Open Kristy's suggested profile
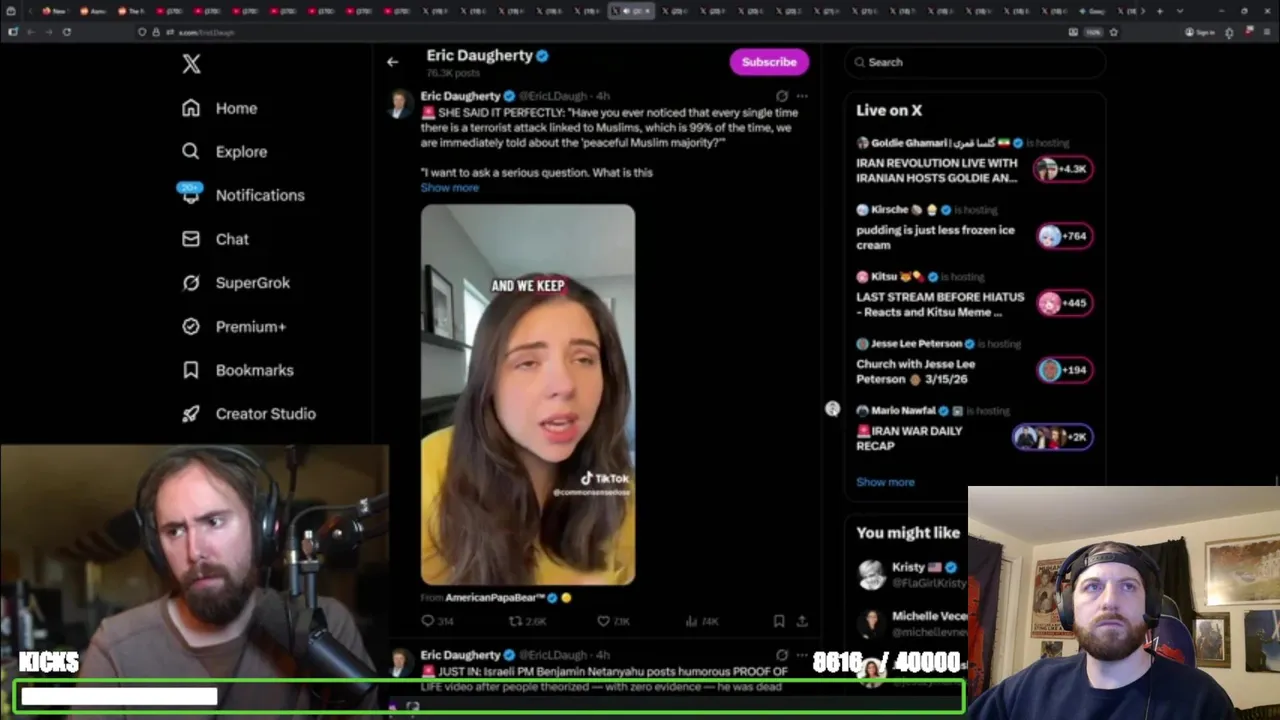Screen dimensions: 1280x720 click(x=911, y=575)
